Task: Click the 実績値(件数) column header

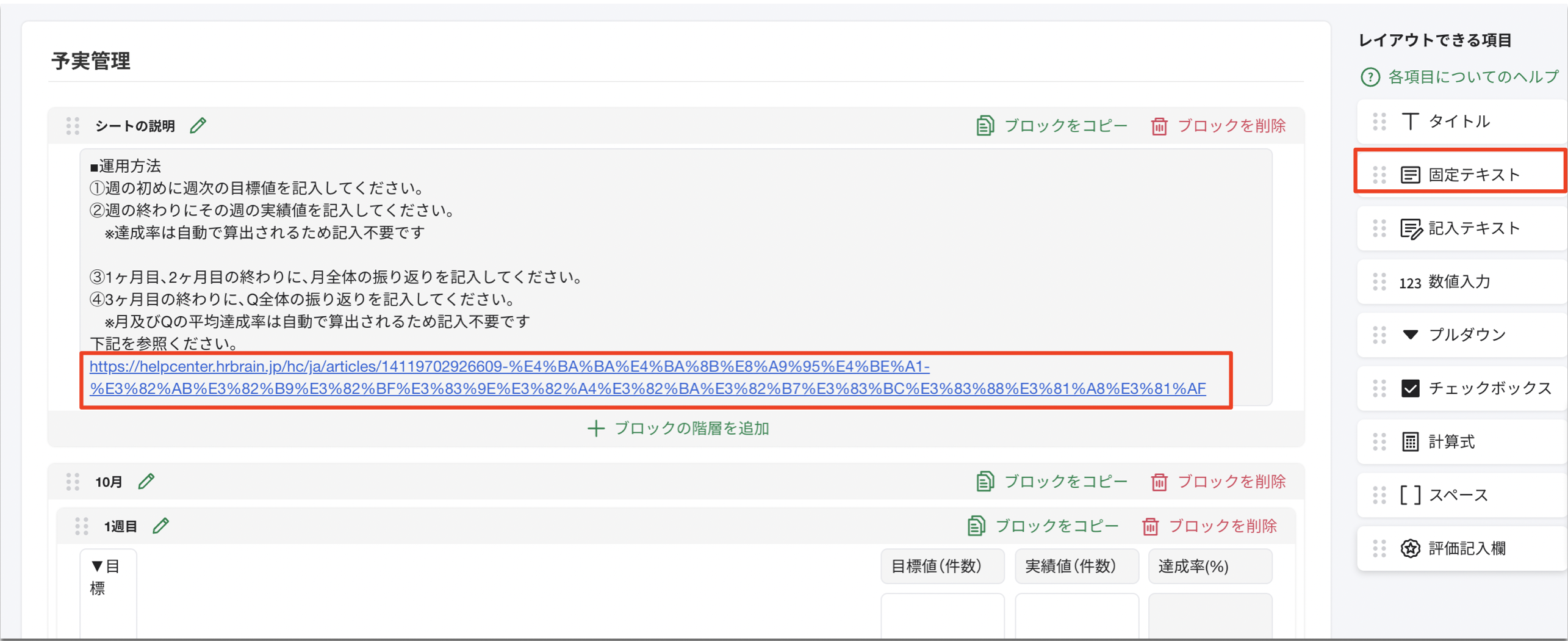Action: point(1076,567)
